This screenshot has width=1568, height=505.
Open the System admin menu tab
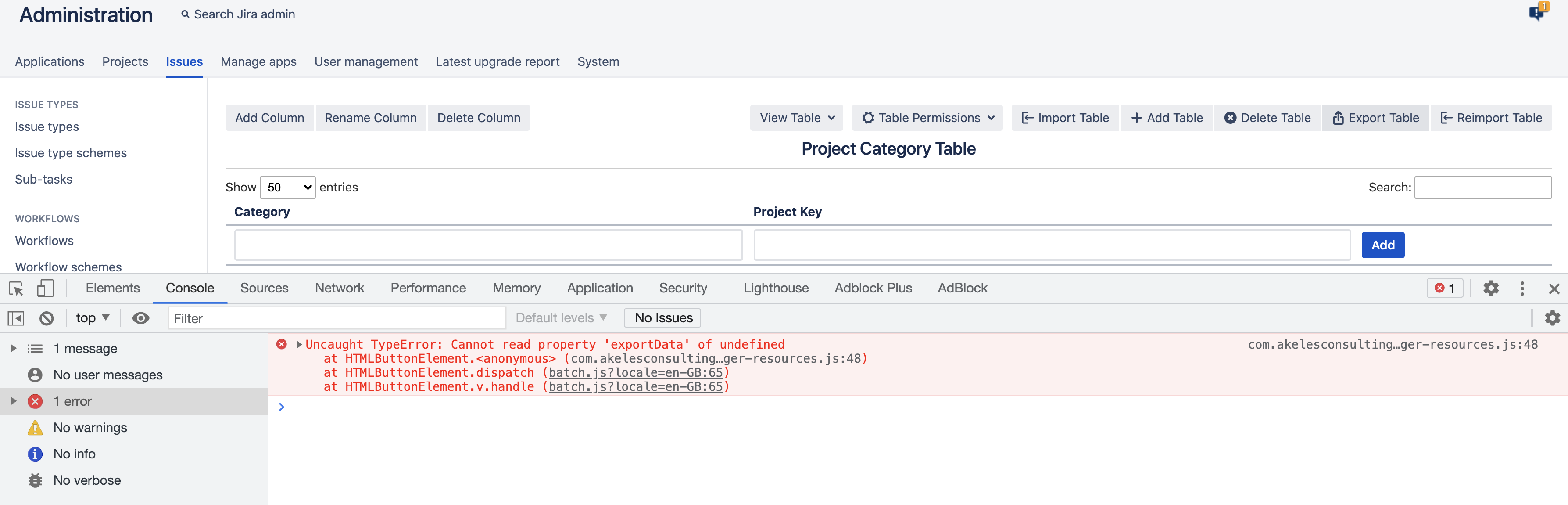pos(598,61)
